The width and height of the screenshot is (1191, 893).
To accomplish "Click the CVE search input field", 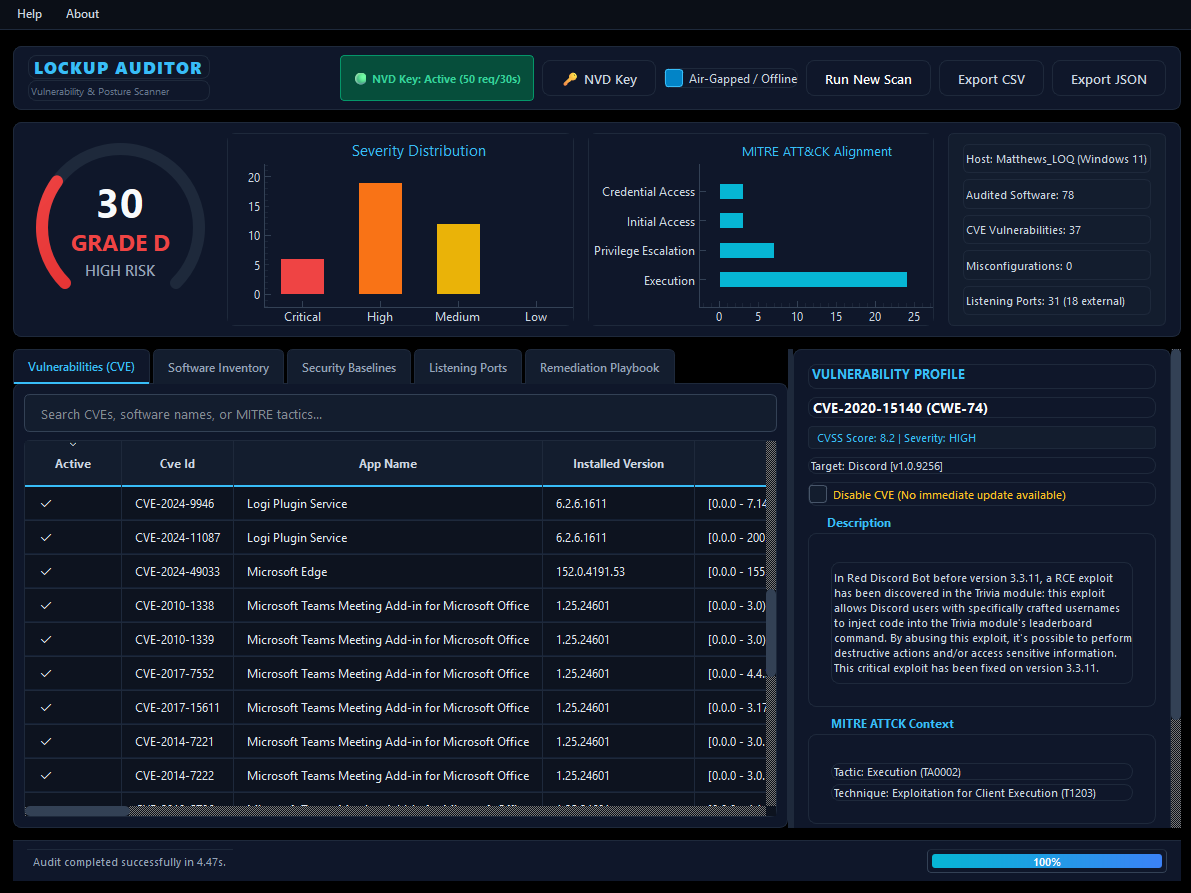I will point(400,414).
